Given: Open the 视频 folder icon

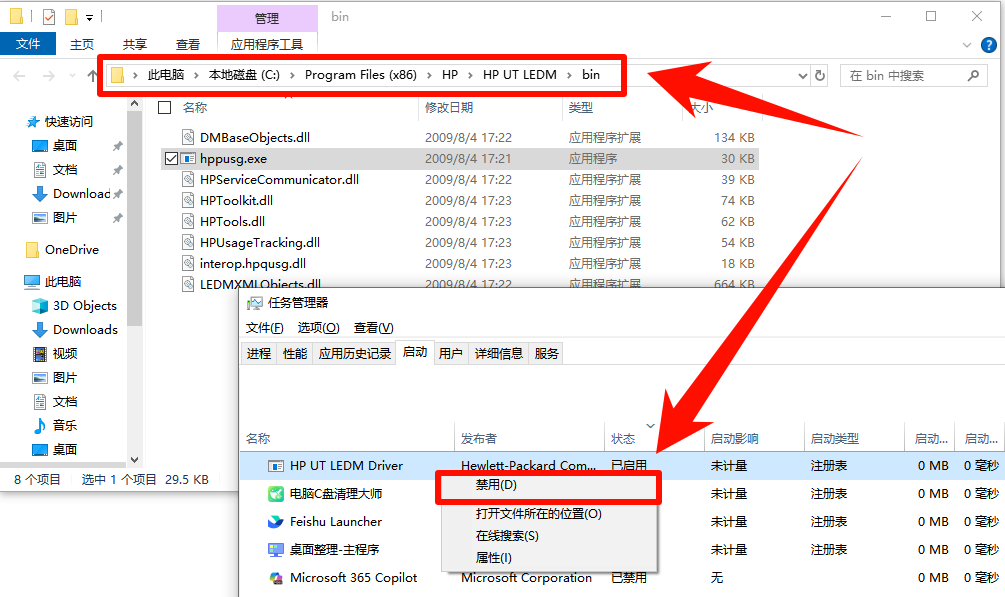Looking at the screenshot, I should coord(40,354).
